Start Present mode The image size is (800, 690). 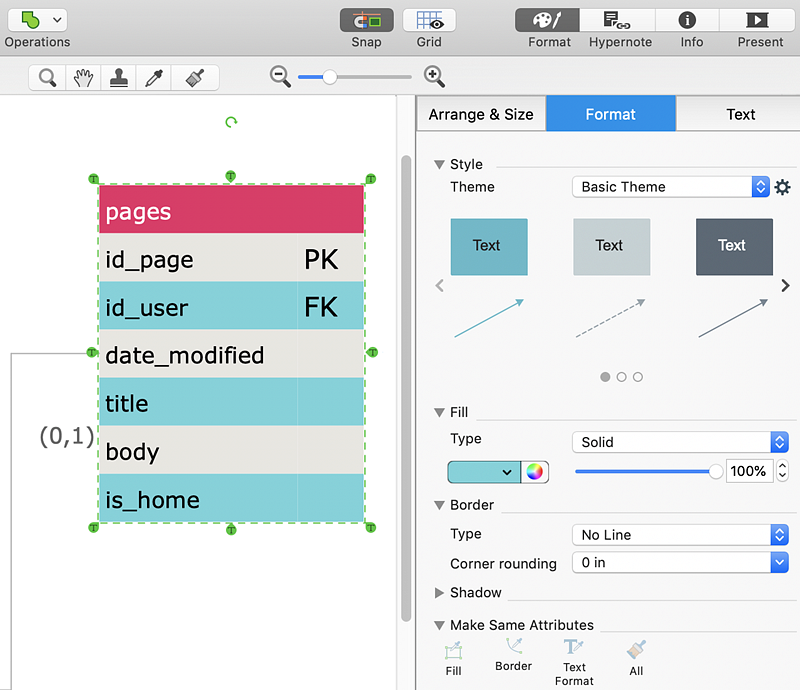(757, 20)
